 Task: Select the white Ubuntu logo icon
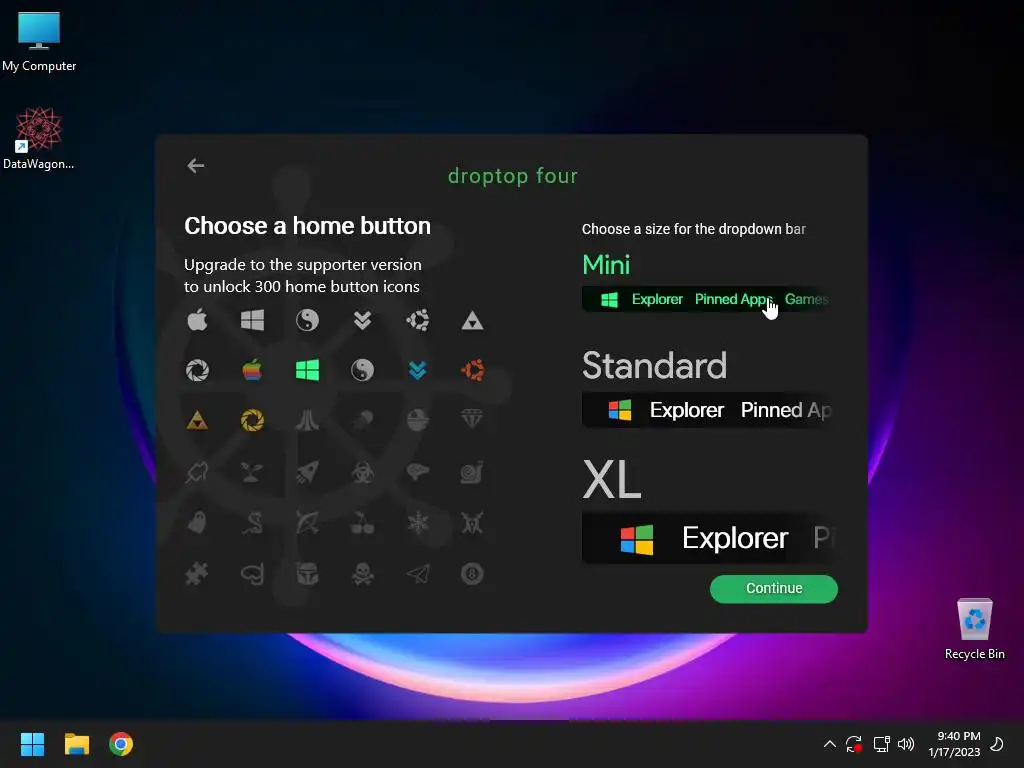[x=417, y=320]
